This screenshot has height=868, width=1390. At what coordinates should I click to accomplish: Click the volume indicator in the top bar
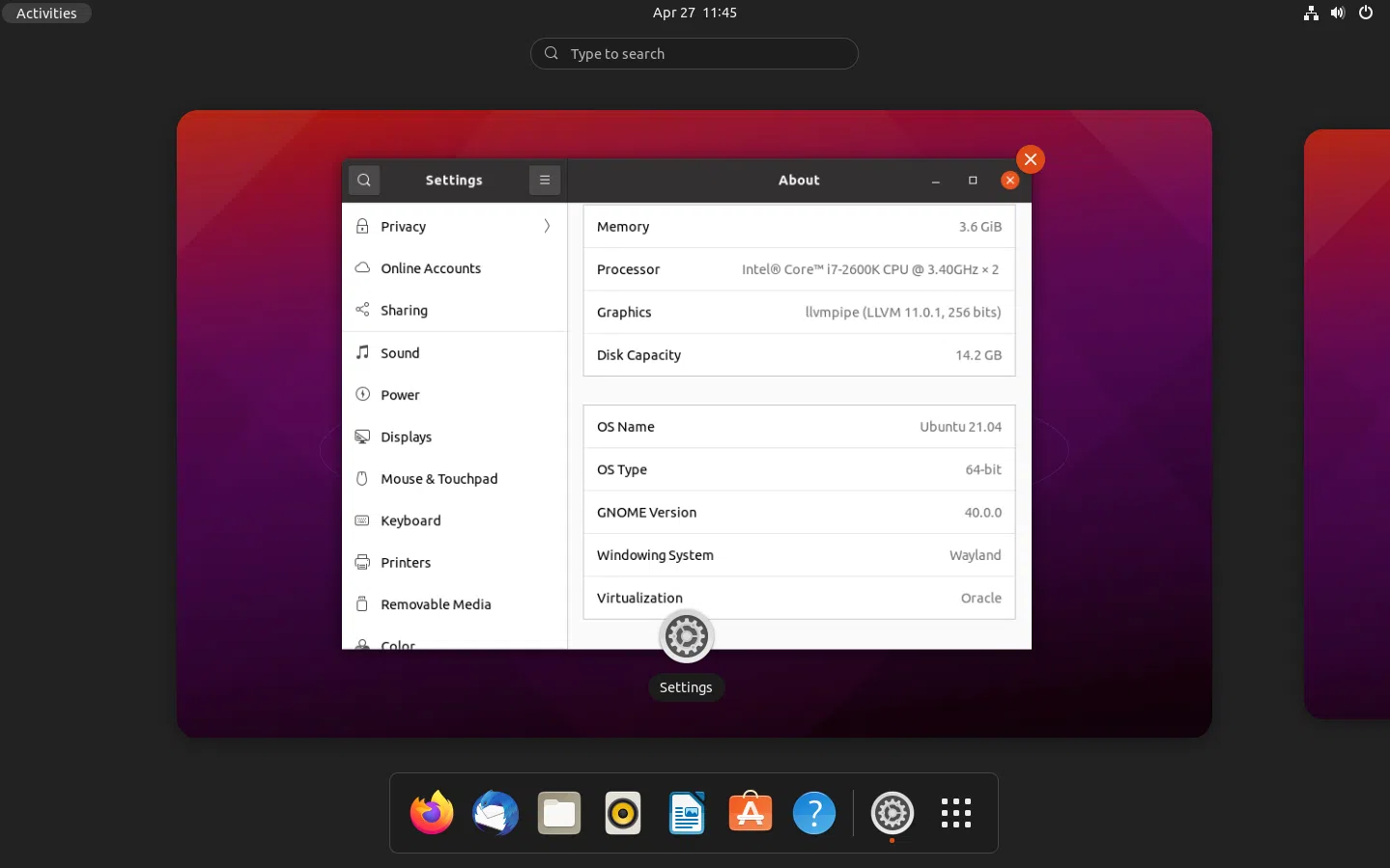(x=1338, y=13)
